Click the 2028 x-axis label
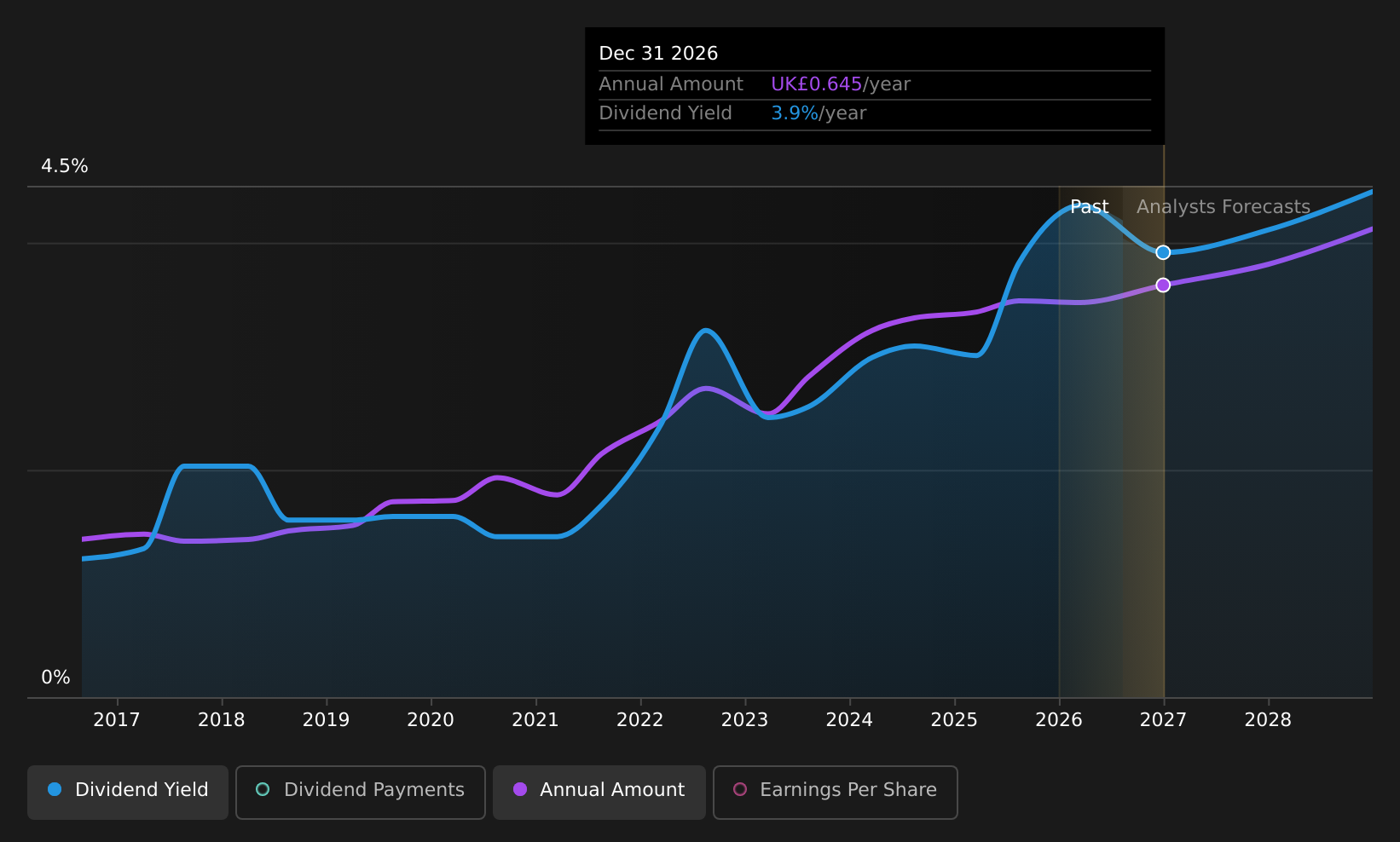Screen dimensions: 1400x842 [1269, 720]
